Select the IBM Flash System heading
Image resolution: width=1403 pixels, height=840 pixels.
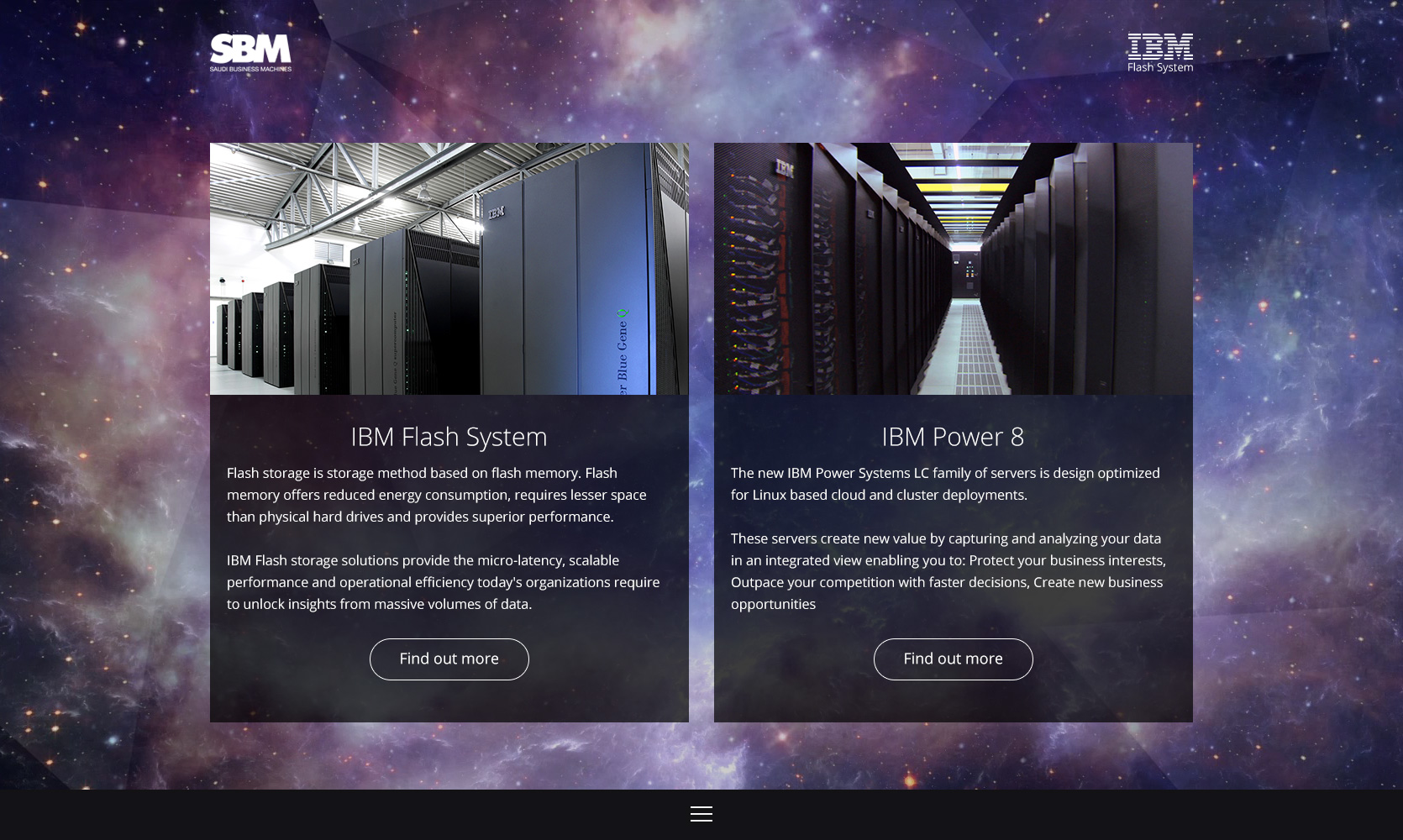click(449, 437)
